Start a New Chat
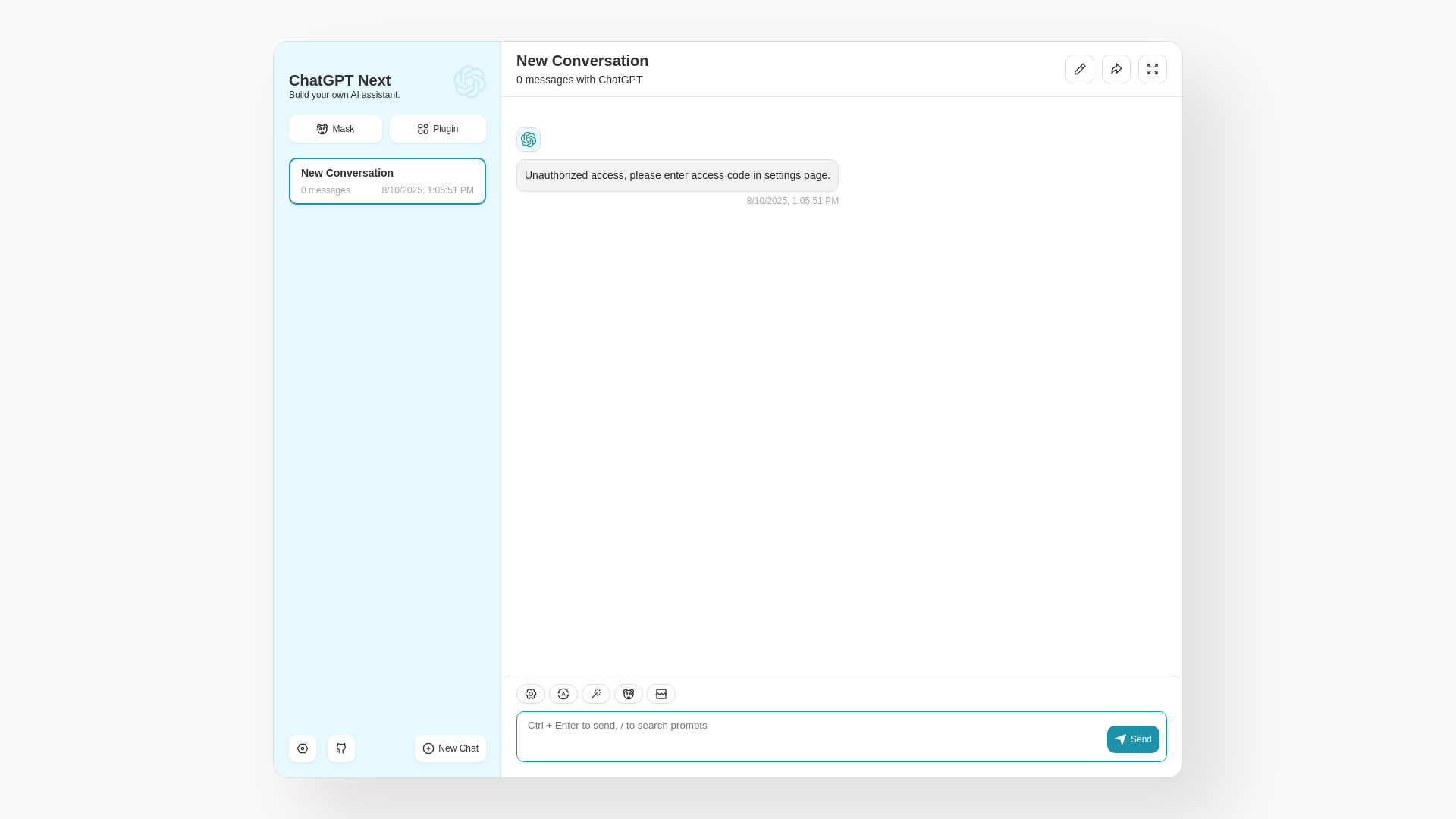This screenshot has width=1456, height=819. [450, 748]
